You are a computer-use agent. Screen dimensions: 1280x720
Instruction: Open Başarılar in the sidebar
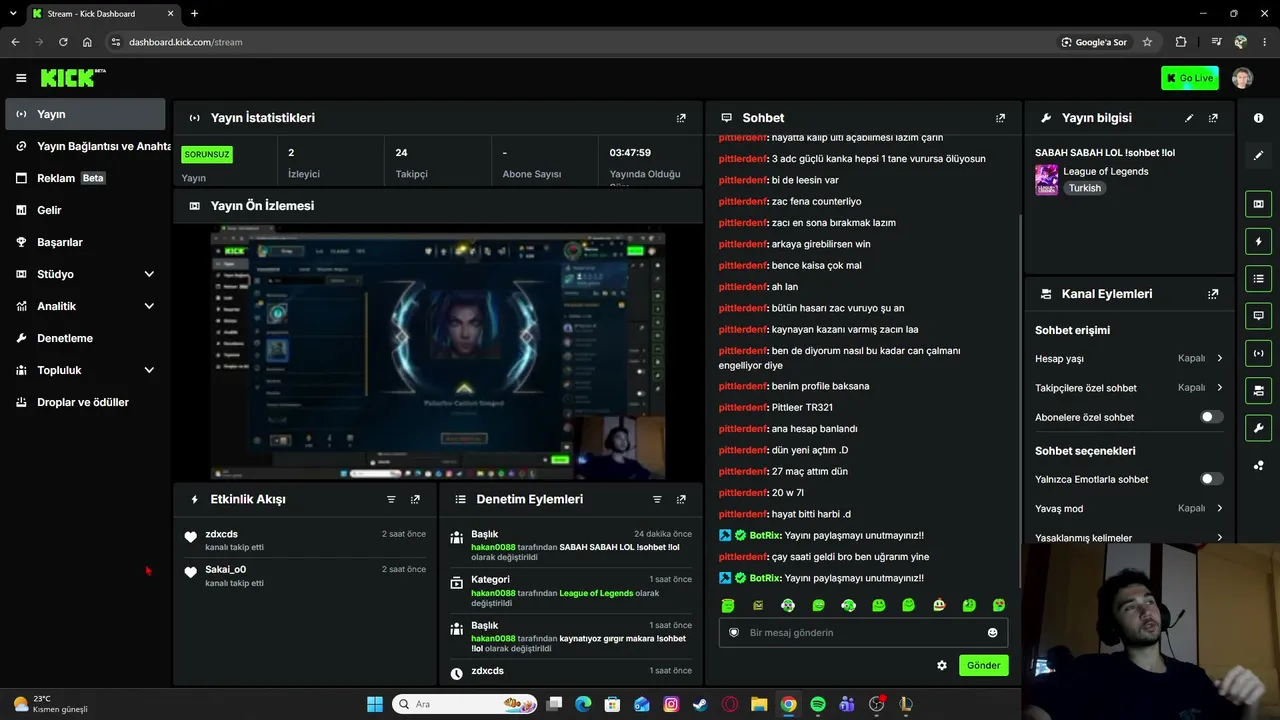(84, 242)
